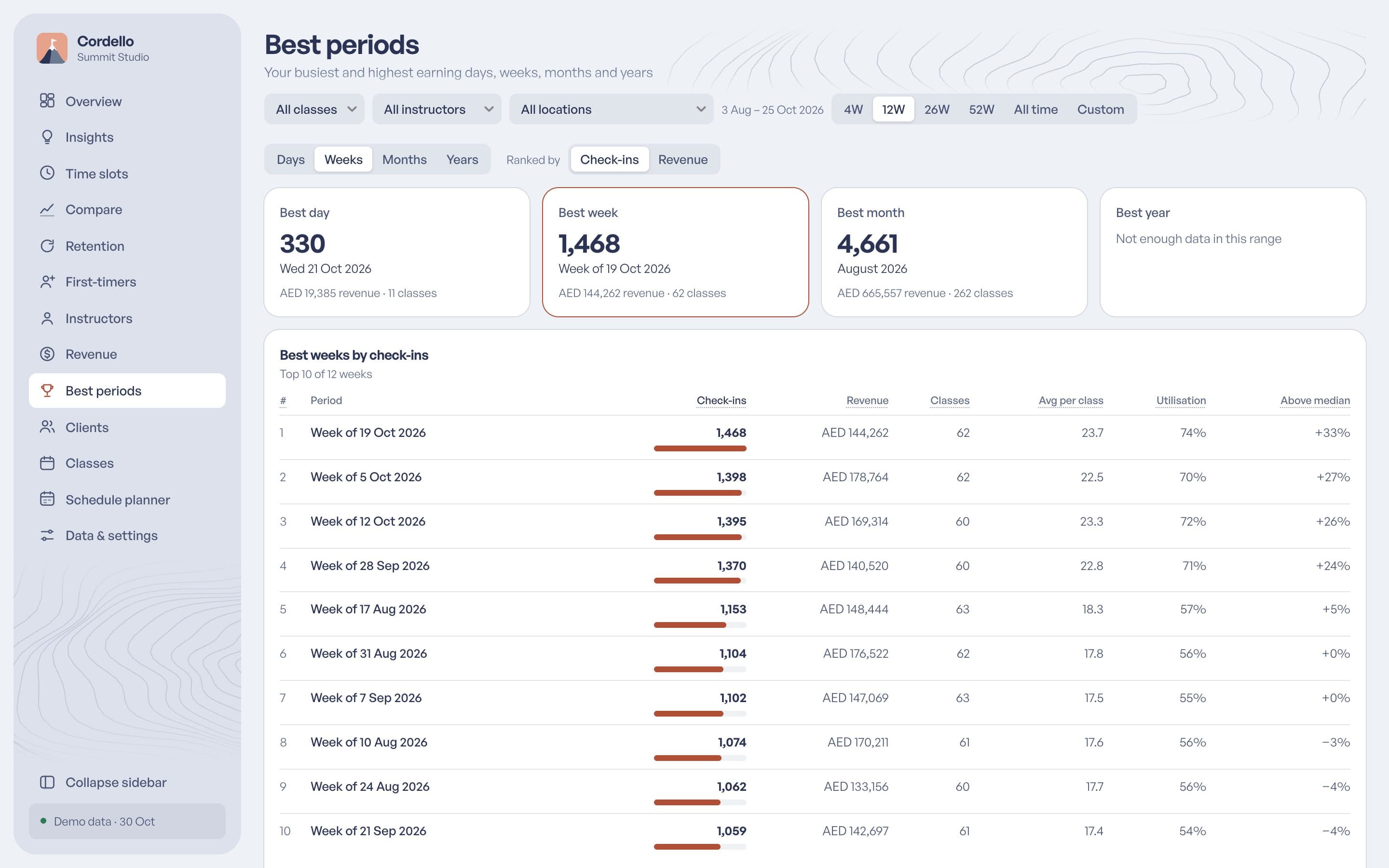Sort by Above median column header
Image resolution: width=1389 pixels, height=868 pixels.
1315,401
